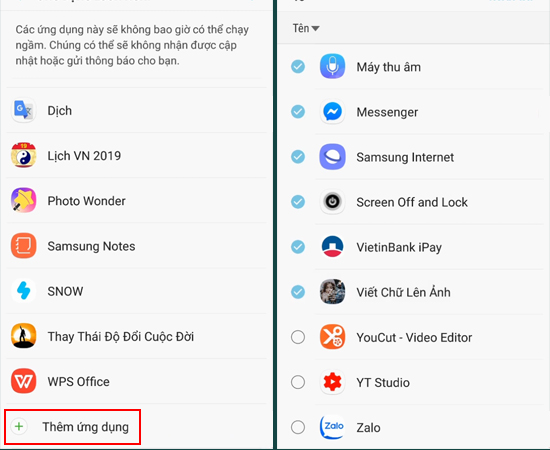Viewport: 550px width, 450px height.
Task: Tap the Lịch VN 2019 app name
Action: coord(84,156)
